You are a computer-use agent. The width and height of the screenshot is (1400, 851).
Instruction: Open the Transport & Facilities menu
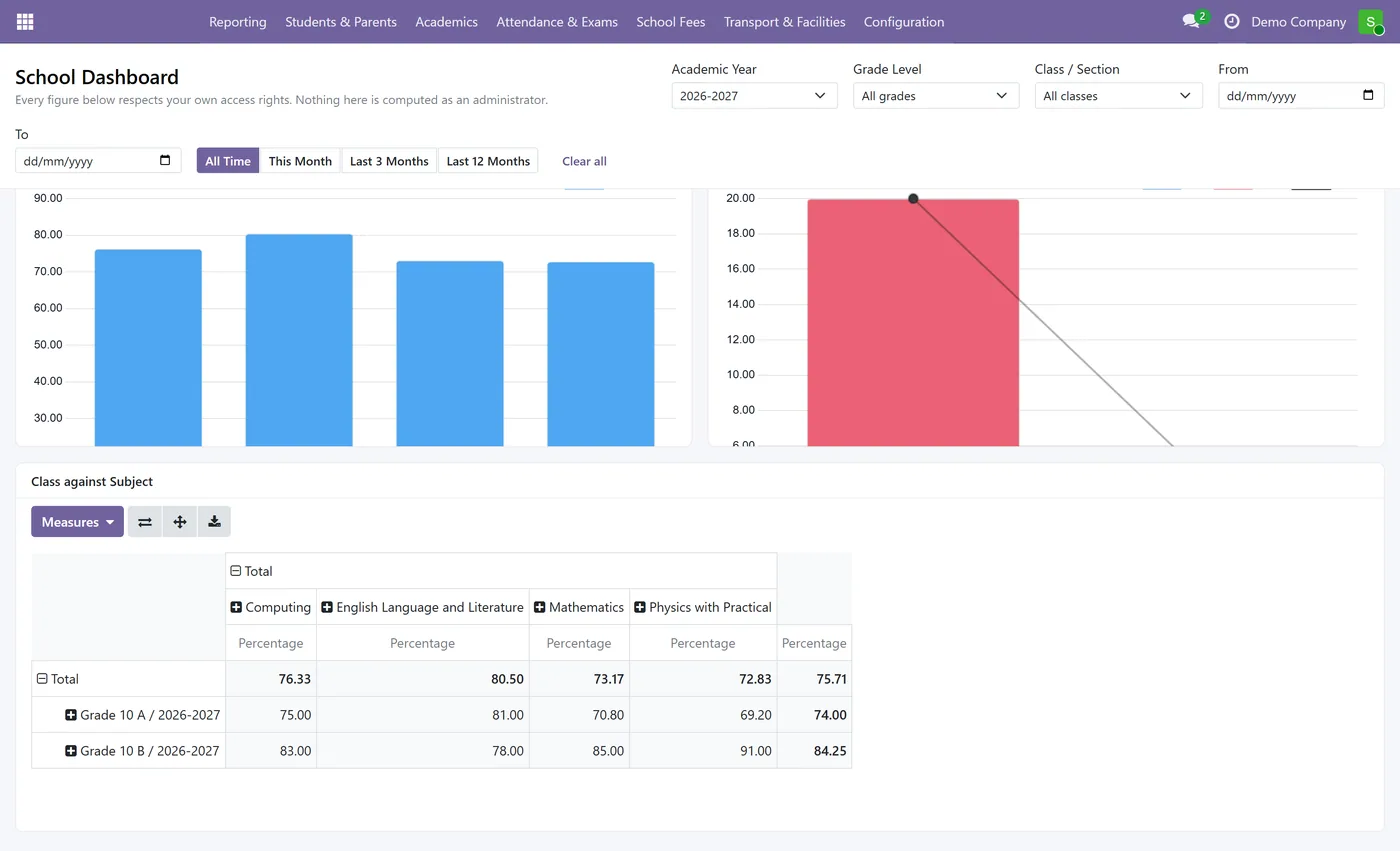[x=785, y=22]
